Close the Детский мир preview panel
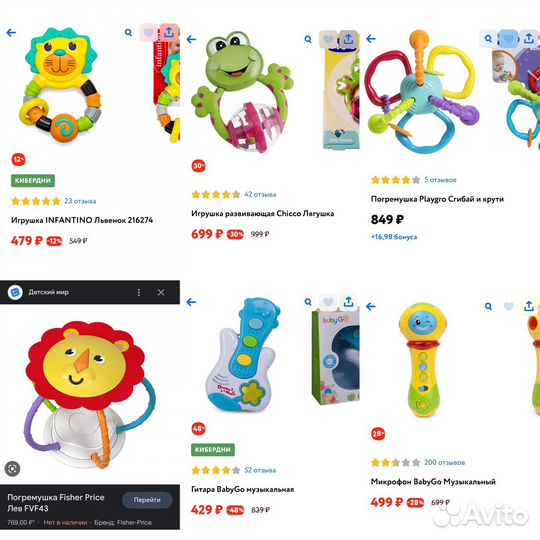The height and width of the screenshot is (540, 540). (161, 292)
